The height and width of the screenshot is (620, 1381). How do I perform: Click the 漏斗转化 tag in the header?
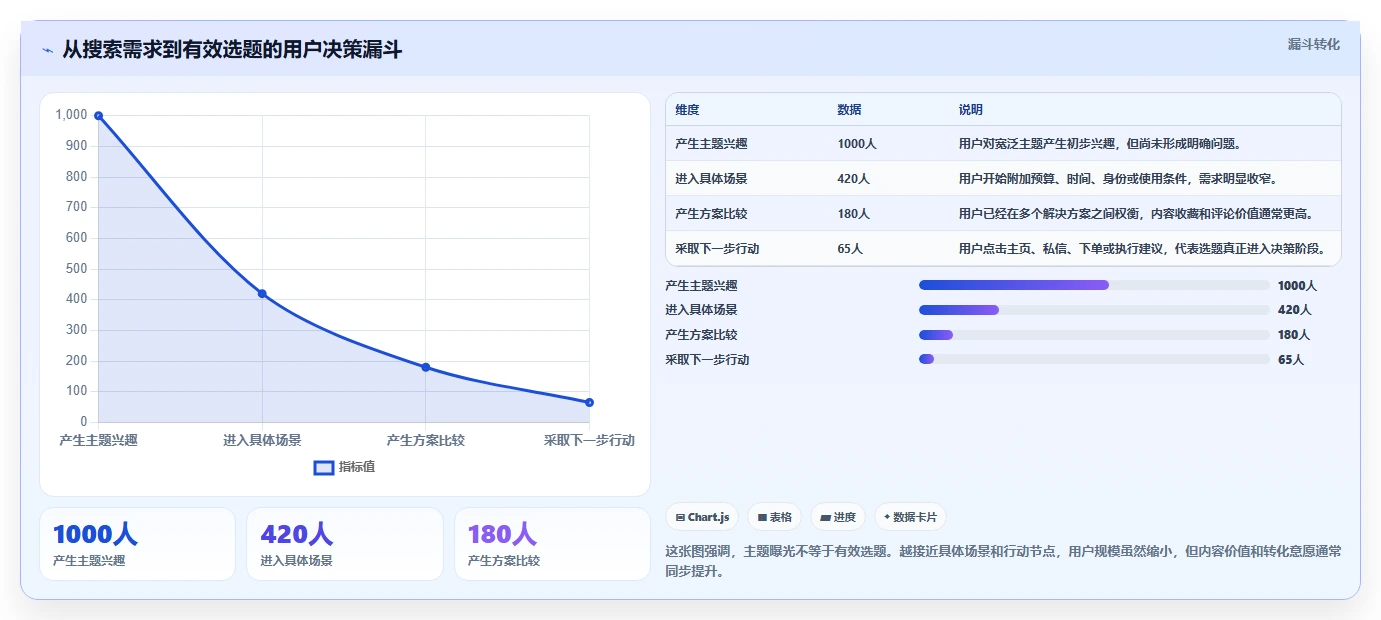1313,44
